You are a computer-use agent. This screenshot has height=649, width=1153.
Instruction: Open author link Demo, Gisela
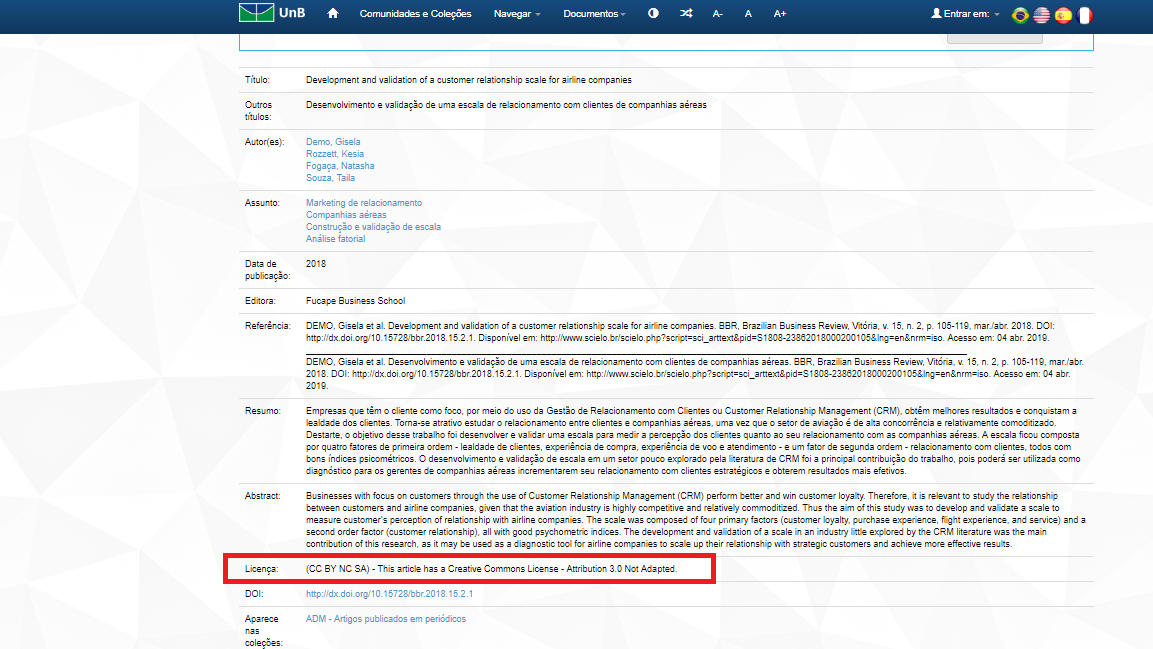click(333, 142)
